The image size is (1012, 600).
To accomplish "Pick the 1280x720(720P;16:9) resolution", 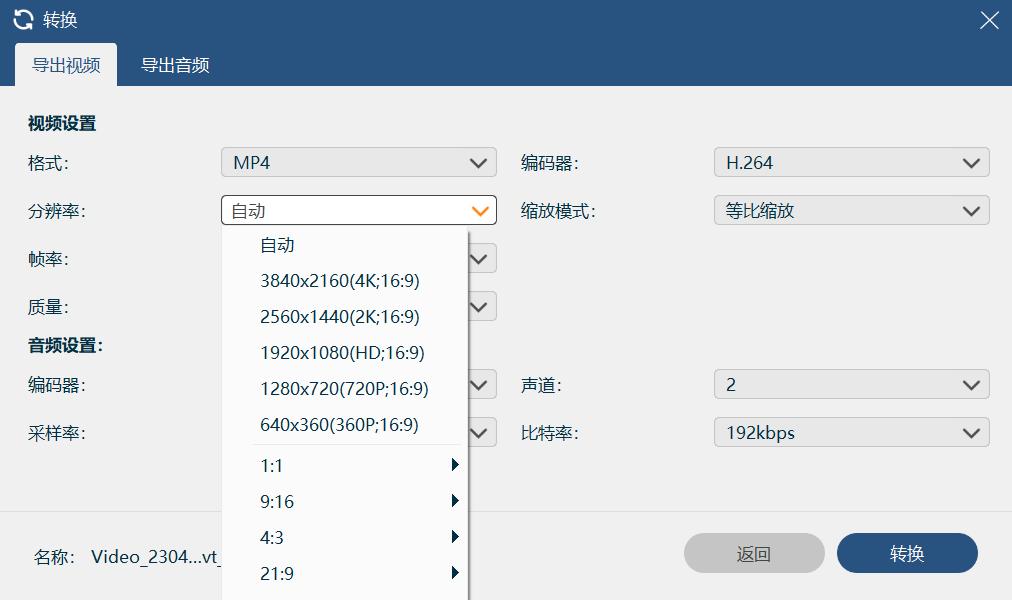I will coord(339,388).
